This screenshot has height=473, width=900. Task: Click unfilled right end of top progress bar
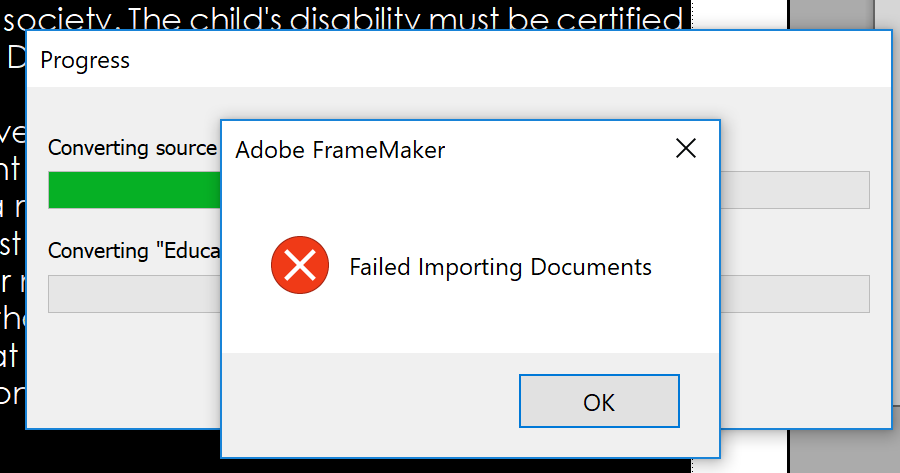coord(795,190)
